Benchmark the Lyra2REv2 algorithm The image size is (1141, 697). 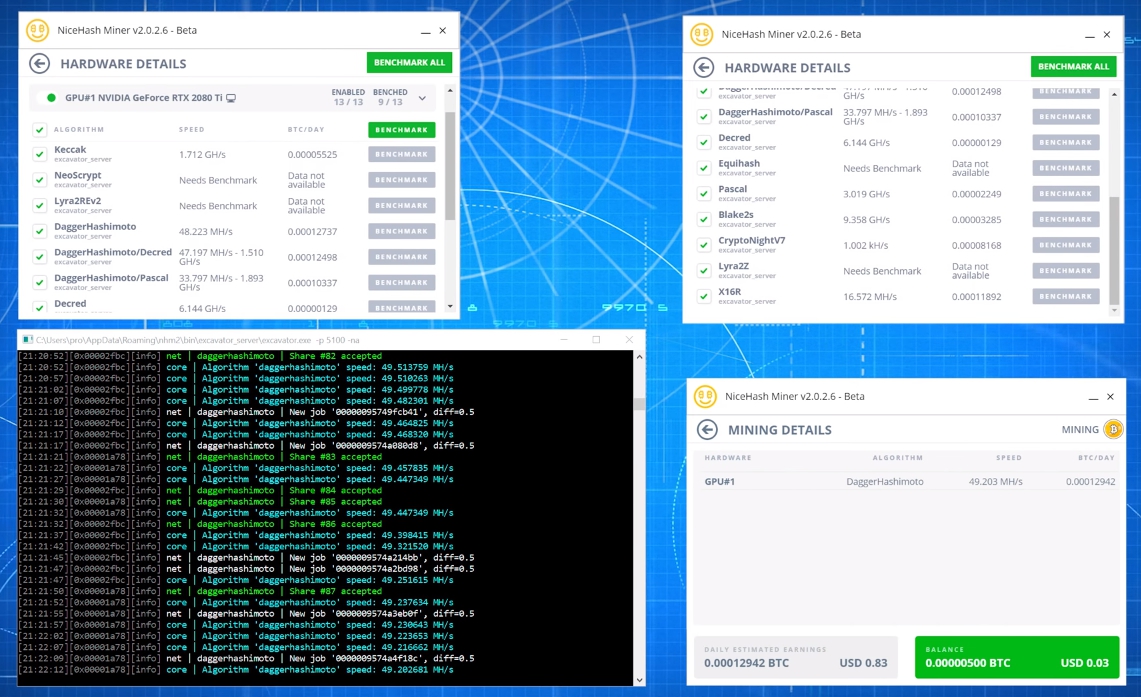(402, 206)
